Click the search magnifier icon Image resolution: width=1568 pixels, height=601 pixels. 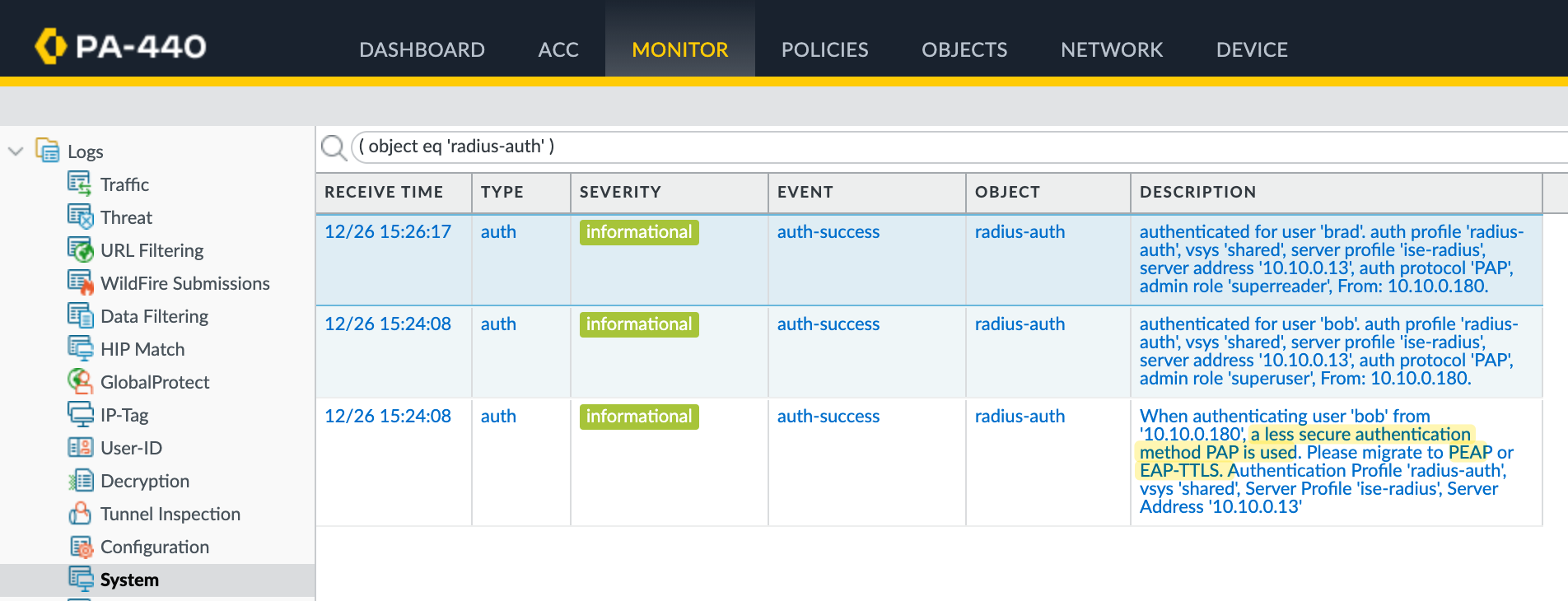[334, 147]
